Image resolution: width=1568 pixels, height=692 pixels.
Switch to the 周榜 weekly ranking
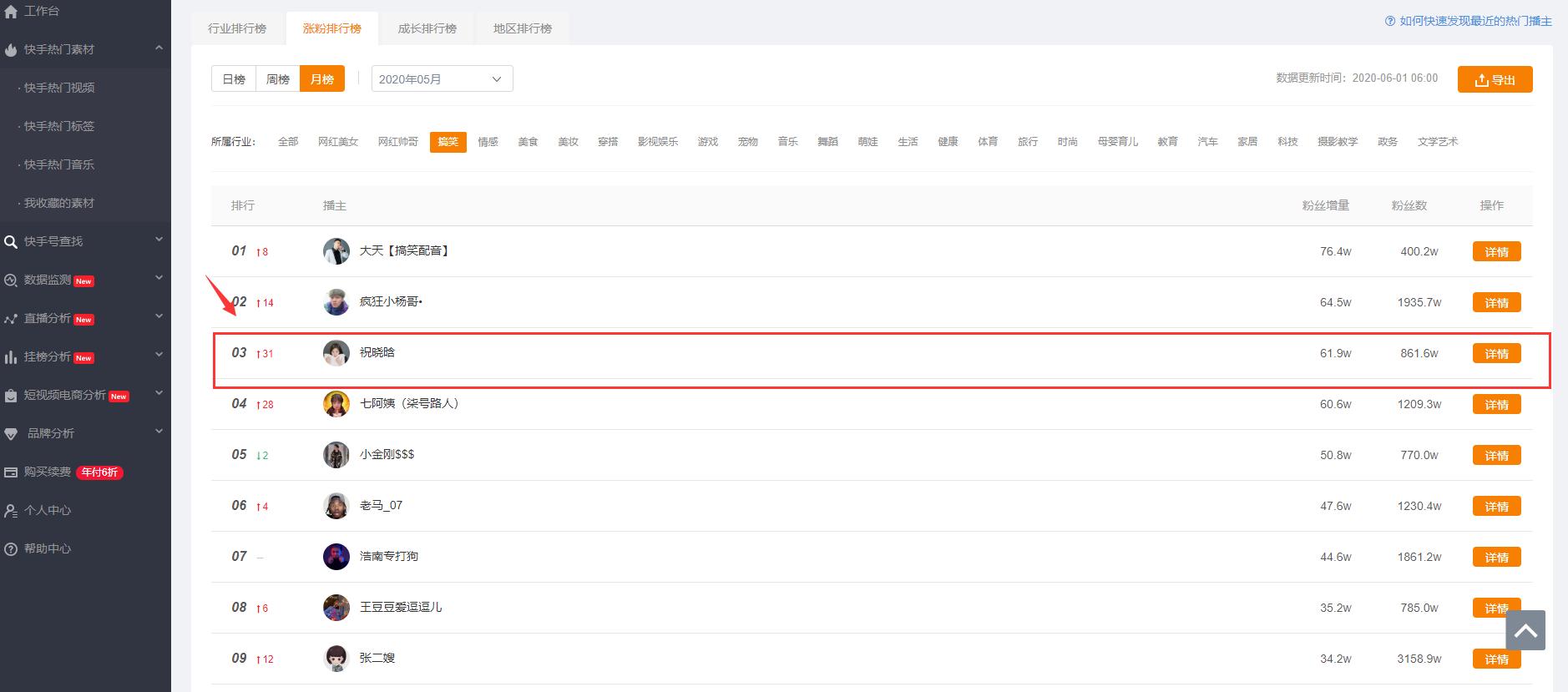click(277, 79)
